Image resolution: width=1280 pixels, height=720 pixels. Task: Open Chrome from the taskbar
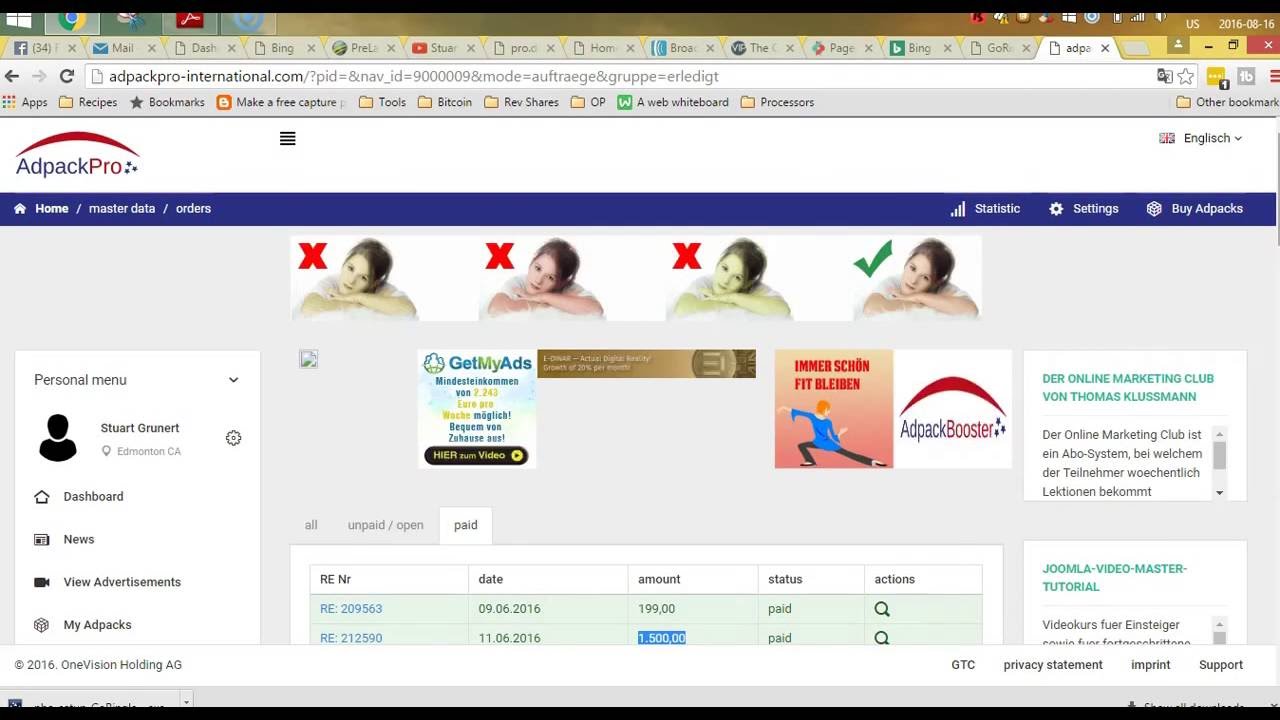(x=71, y=19)
